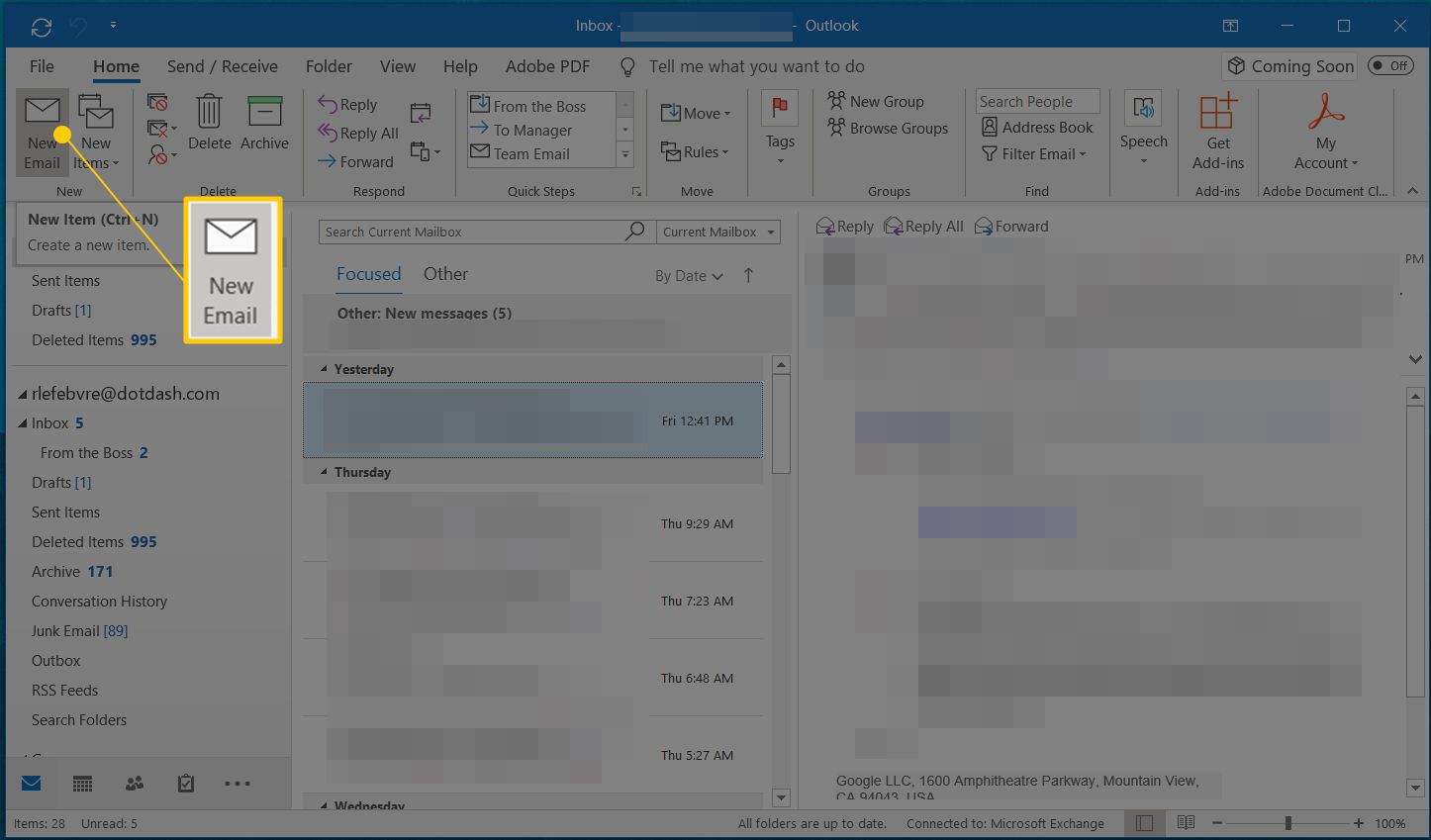
Task: Click the zoom slider handle
Action: 1288,823
